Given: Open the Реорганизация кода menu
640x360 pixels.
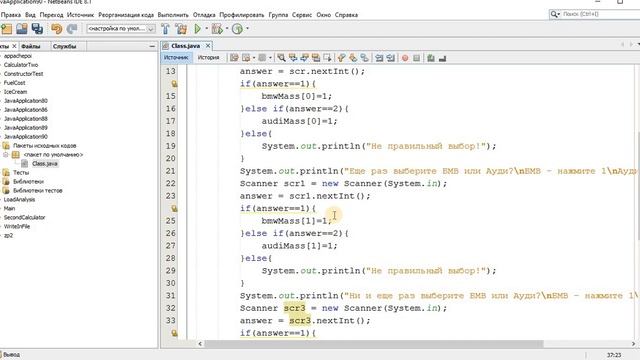Looking at the screenshot, I should [126, 15].
